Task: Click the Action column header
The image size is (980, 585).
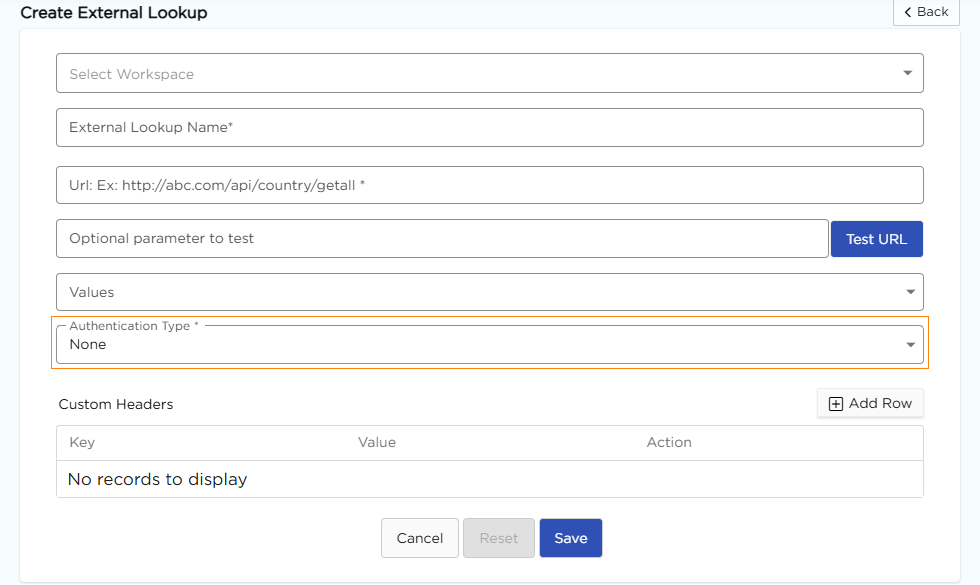Action: point(669,442)
